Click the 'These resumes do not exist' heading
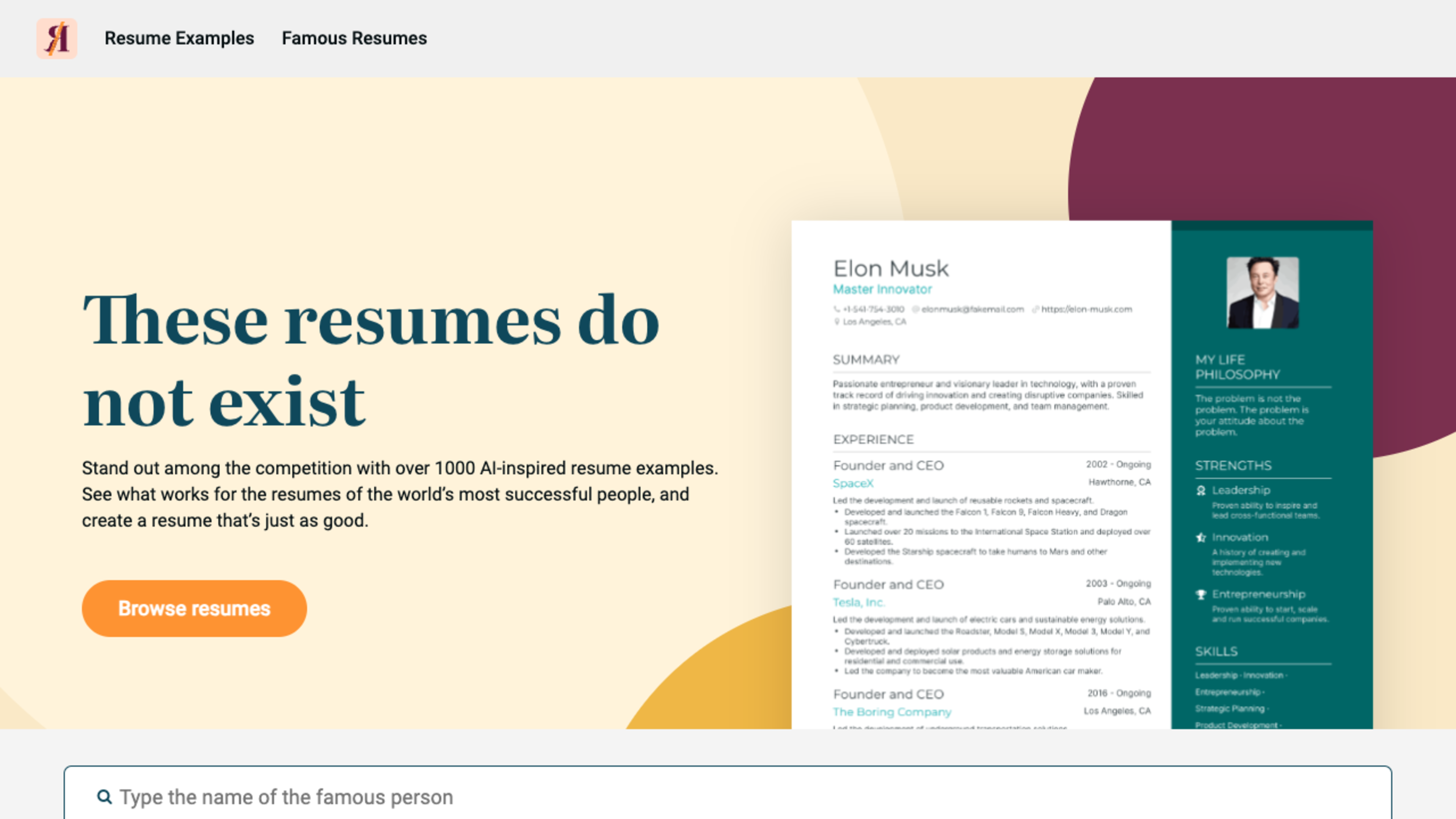This screenshot has width=1456, height=819. click(371, 361)
